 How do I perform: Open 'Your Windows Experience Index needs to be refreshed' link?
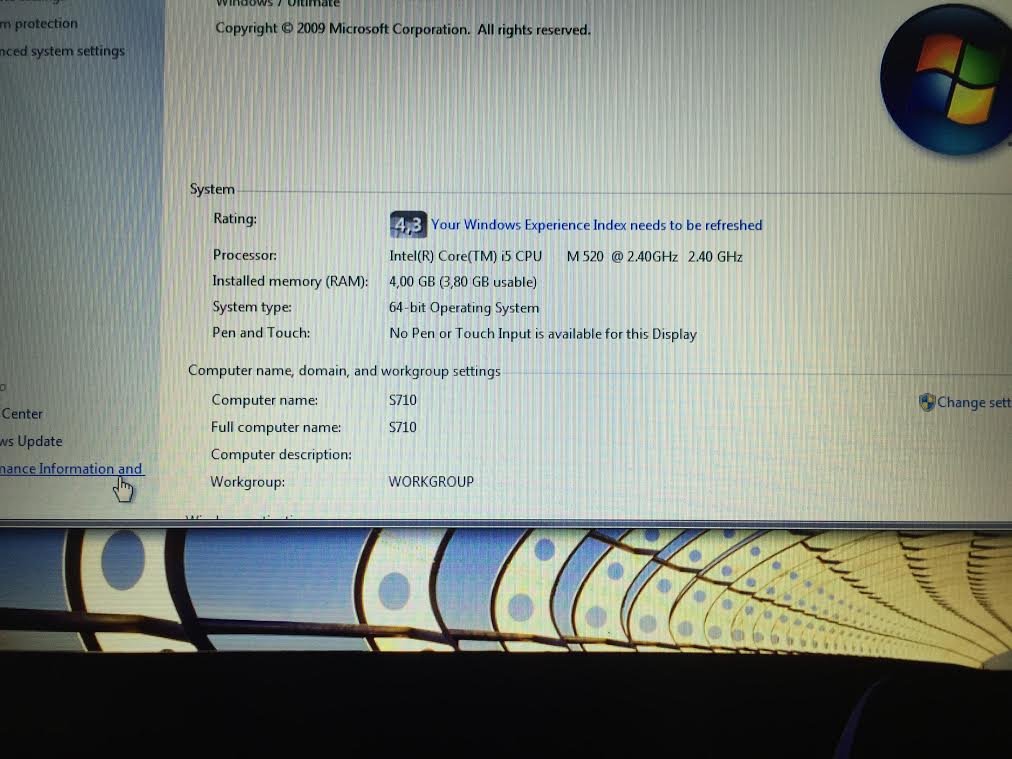click(596, 225)
